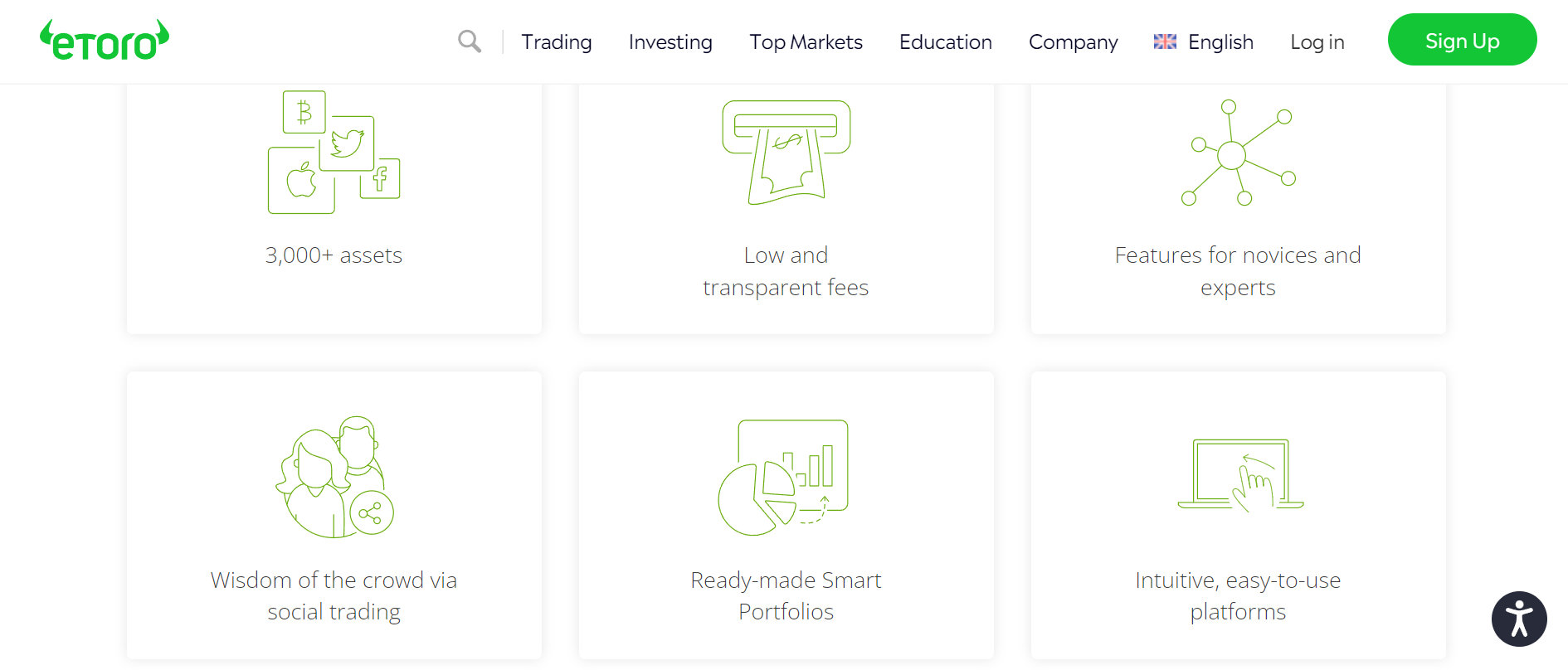Open the Company navigation item
Image resolution: width=1568 pixels, height=670 pixels.
[1073, 41]
